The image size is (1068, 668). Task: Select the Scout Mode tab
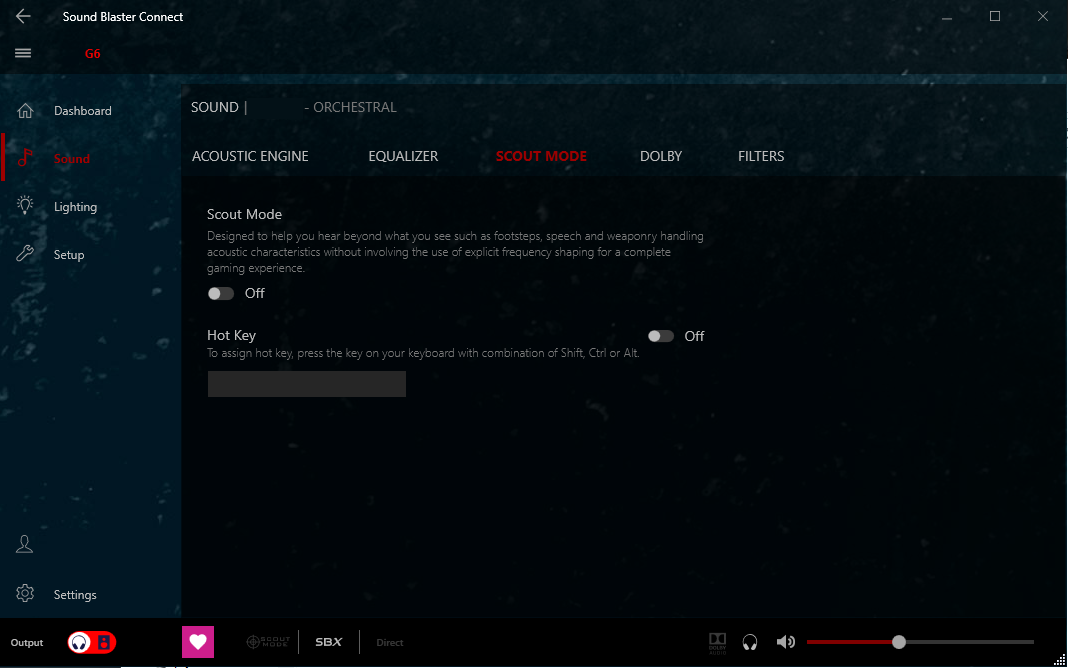541,157
